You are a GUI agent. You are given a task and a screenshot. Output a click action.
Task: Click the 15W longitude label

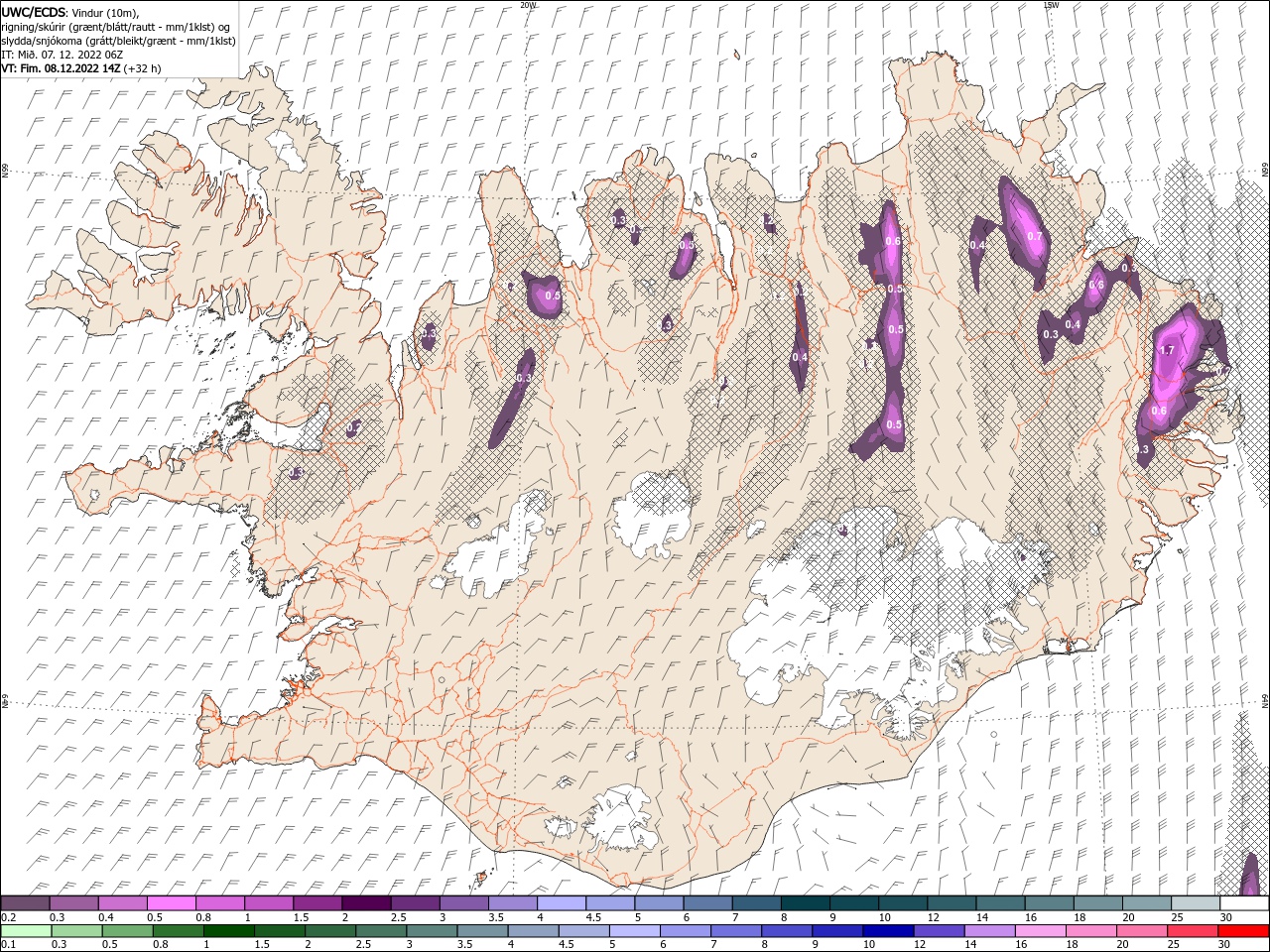tap(1051, 5)
